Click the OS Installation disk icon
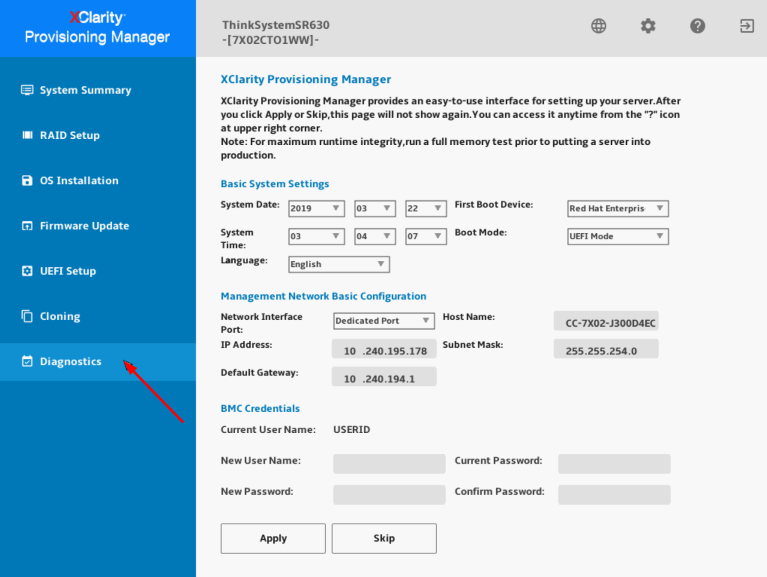767x577 pixels. pos(27,180)
